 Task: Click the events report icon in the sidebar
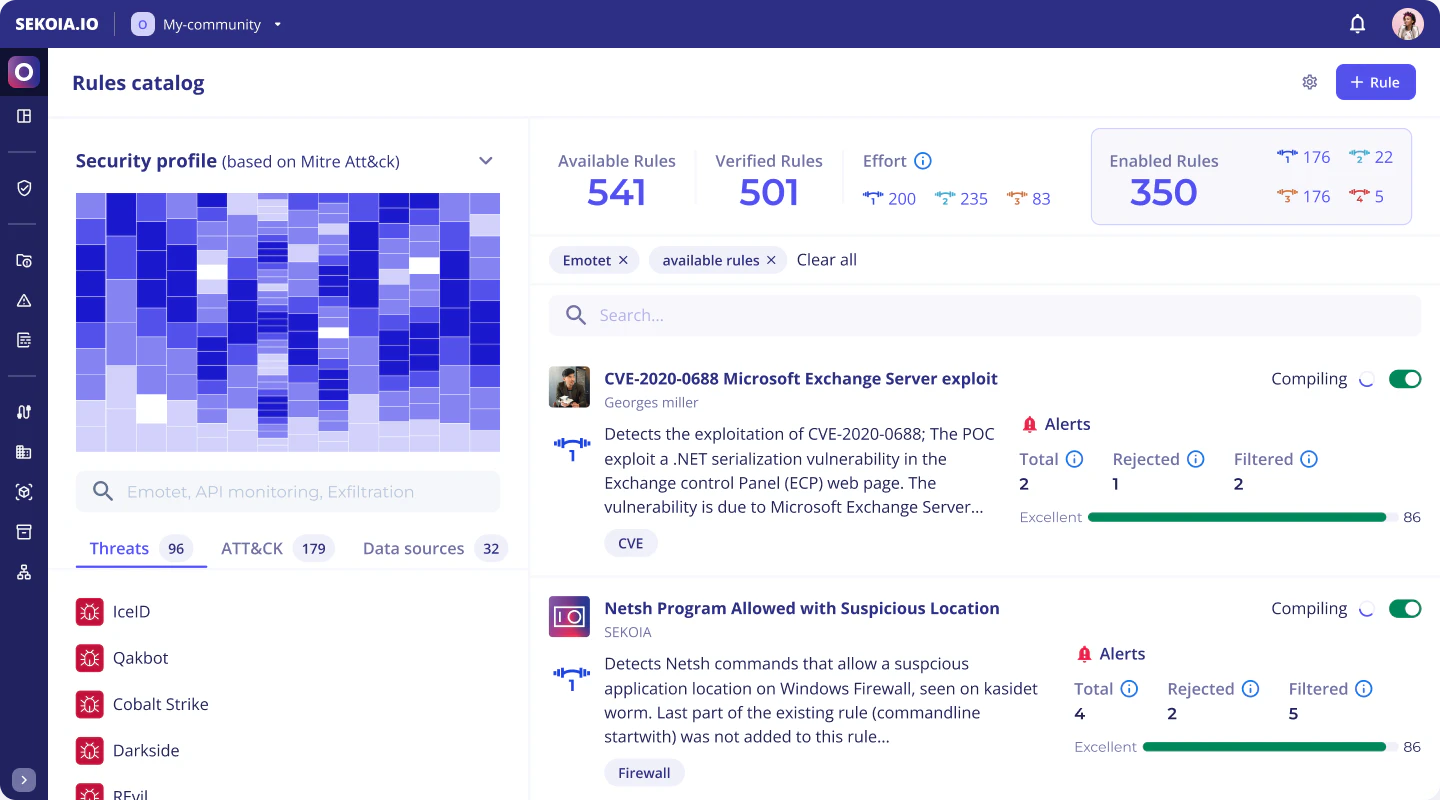[24, 339]
